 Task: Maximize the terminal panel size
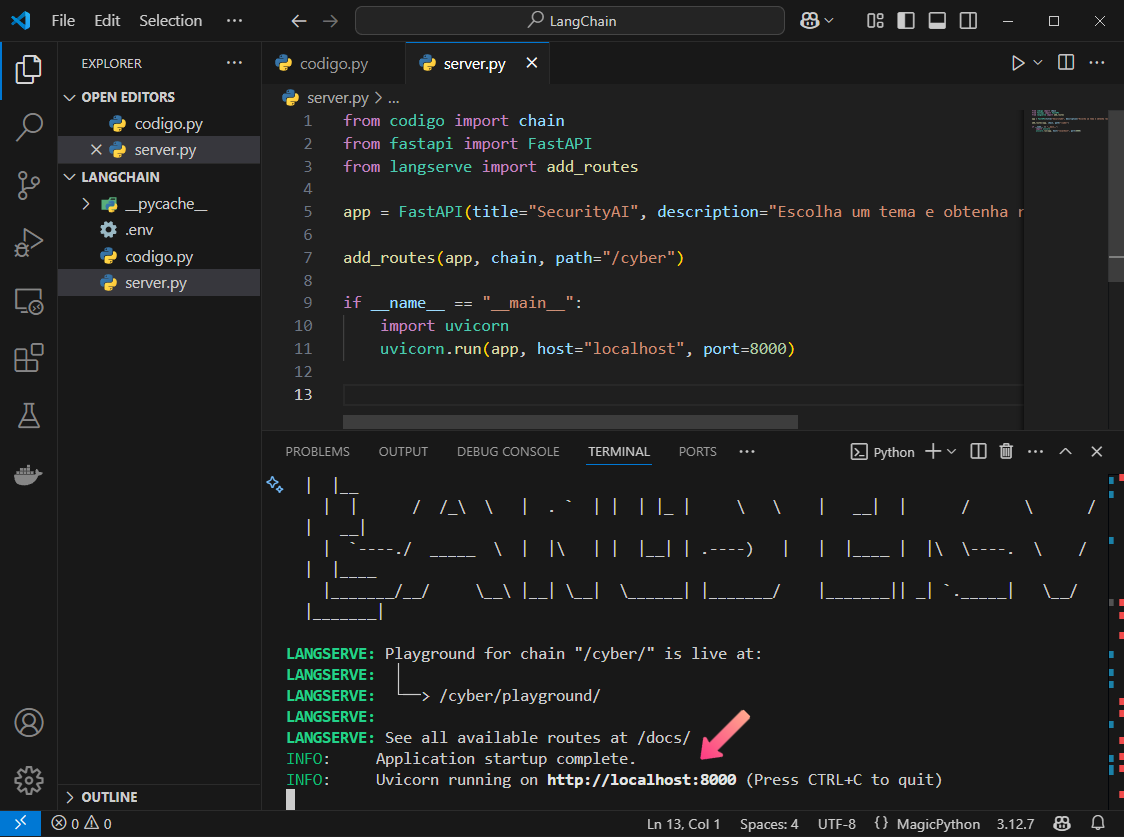[x=1065, y=451]
